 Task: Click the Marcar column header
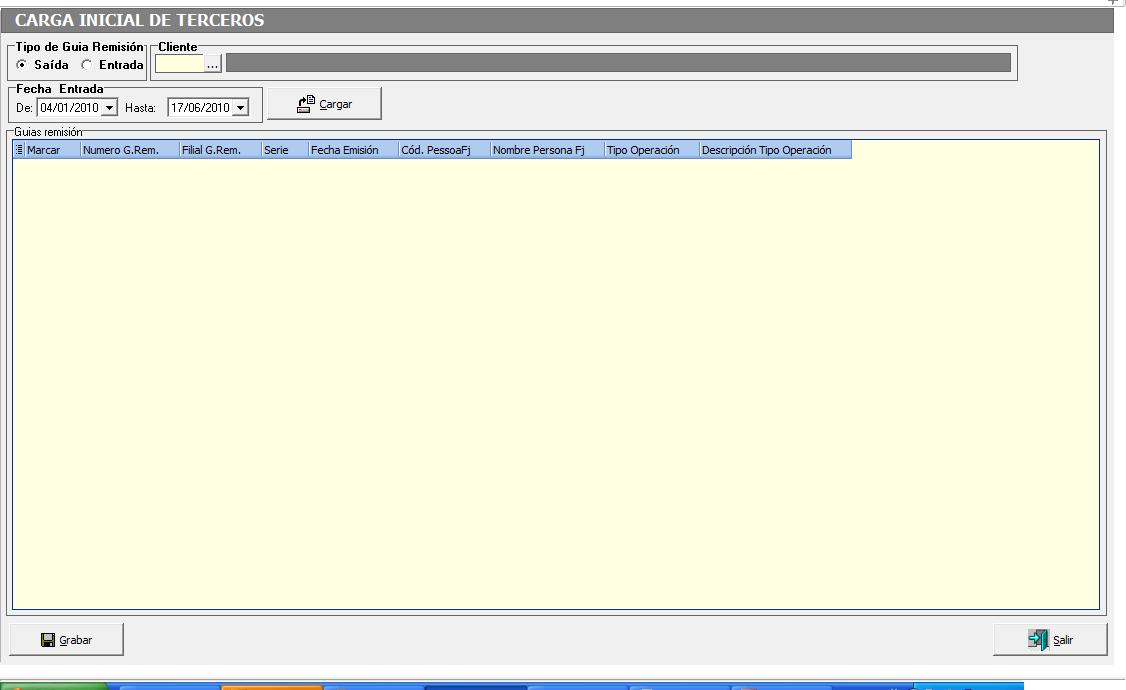tap(52, 150)
